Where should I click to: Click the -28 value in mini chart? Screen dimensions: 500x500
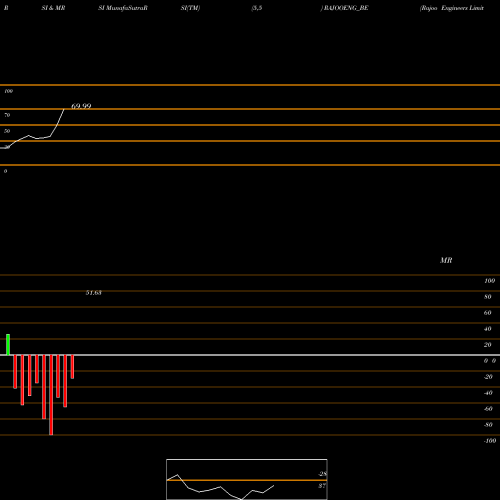pos(322,474)
